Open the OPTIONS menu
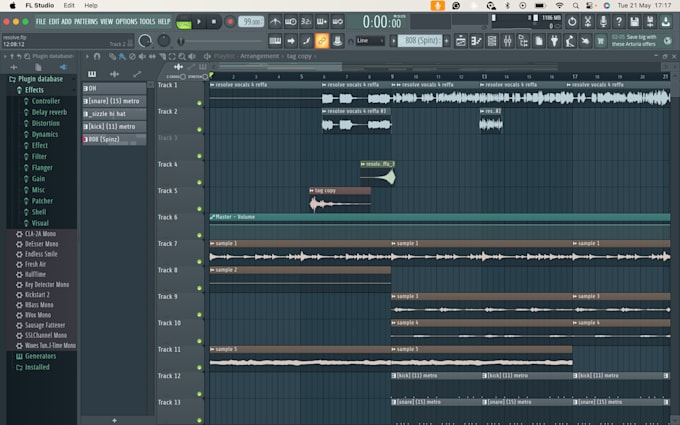This screenshot has width=680, height=425. 126,22
